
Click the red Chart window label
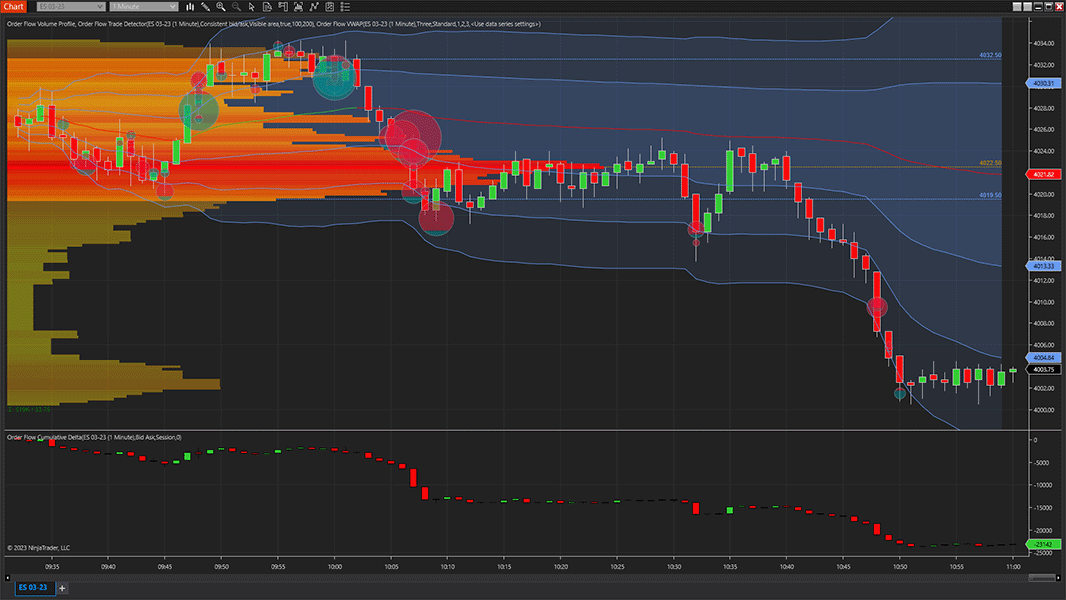pyautogui.click(x=13, y=6)
